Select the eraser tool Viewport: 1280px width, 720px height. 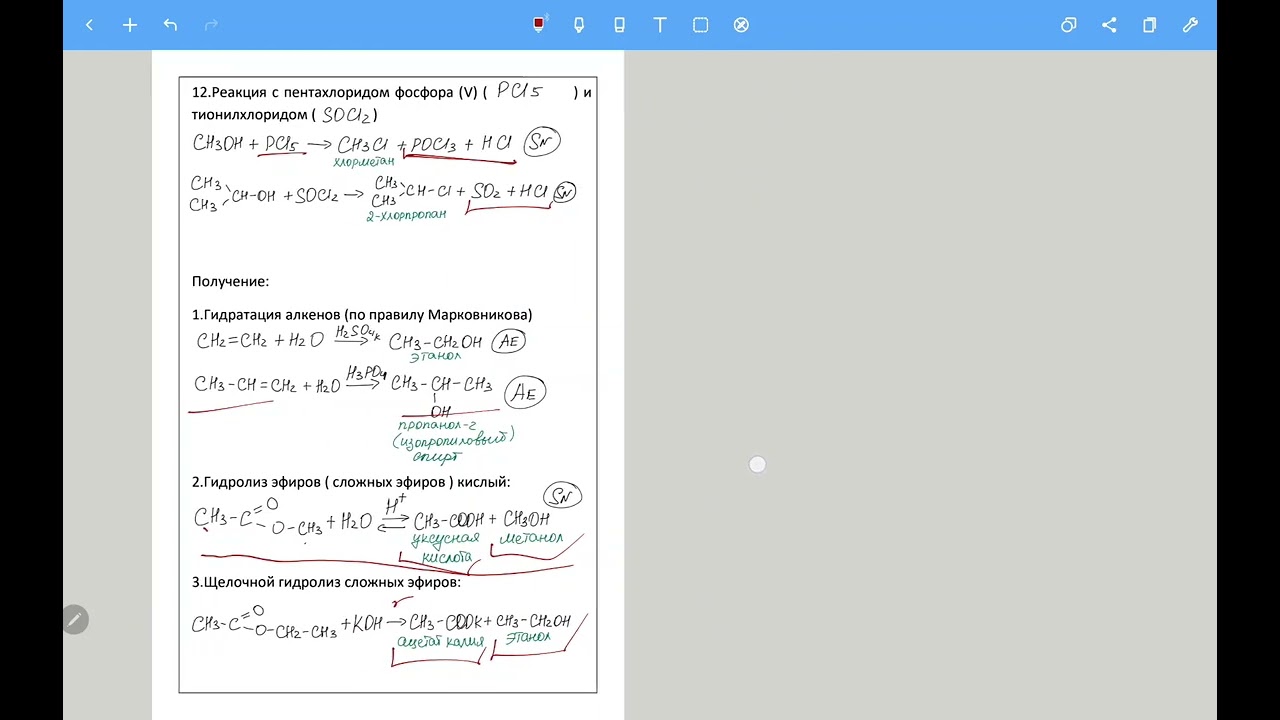(619, 25)
